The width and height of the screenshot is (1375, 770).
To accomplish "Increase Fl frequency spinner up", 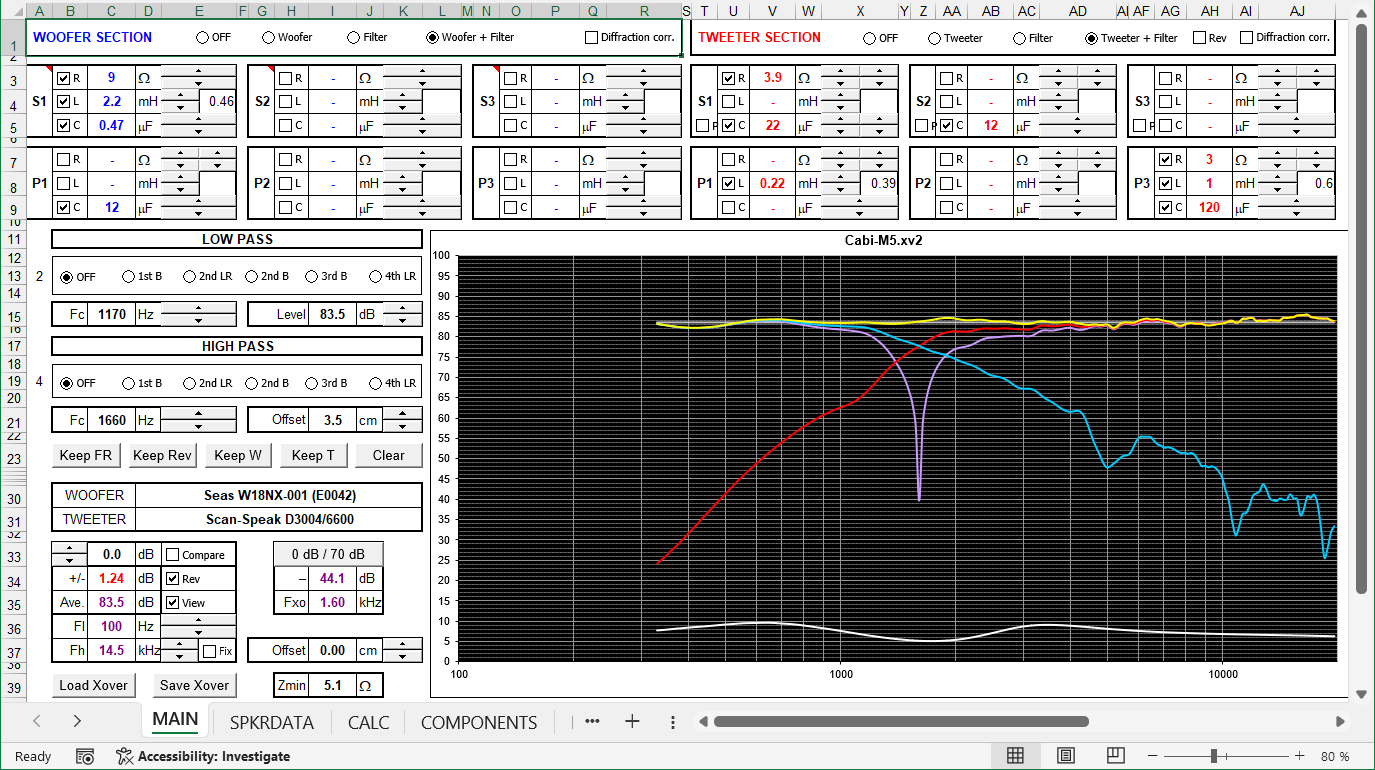I will tap(199, 621).
